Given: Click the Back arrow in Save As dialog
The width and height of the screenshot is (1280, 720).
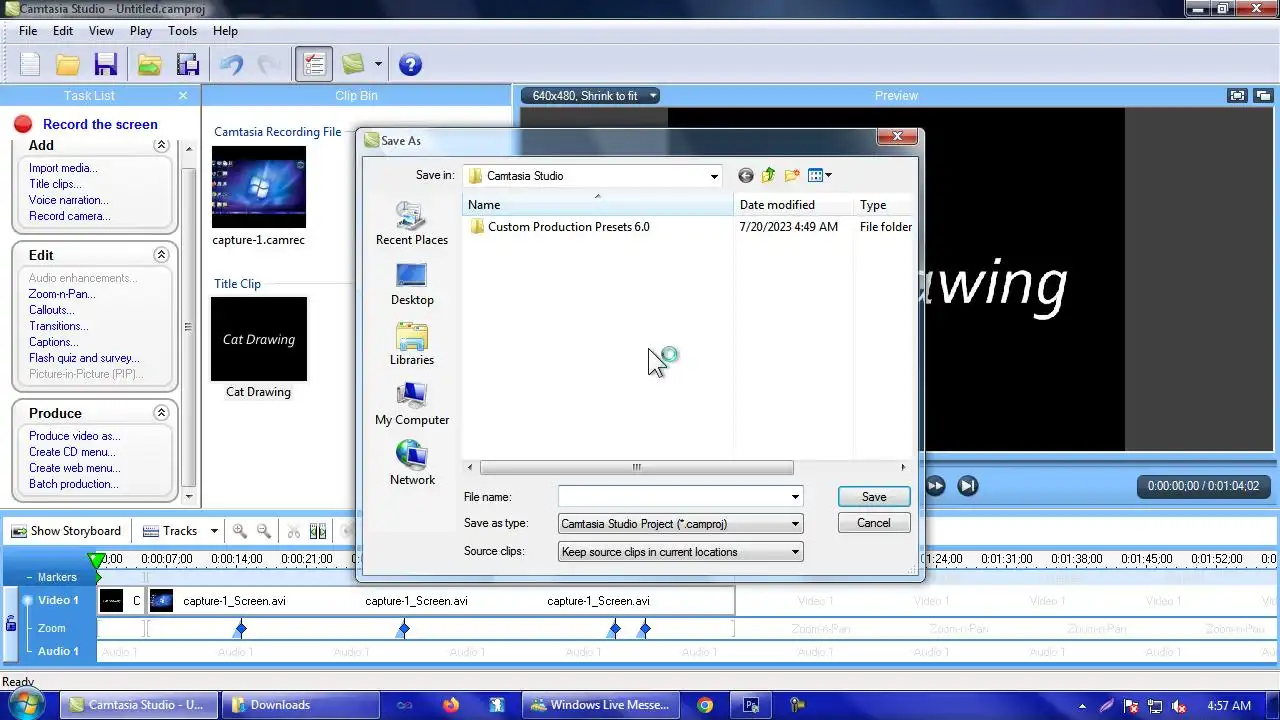Looking at the screenshot, I should coord(745,176).
